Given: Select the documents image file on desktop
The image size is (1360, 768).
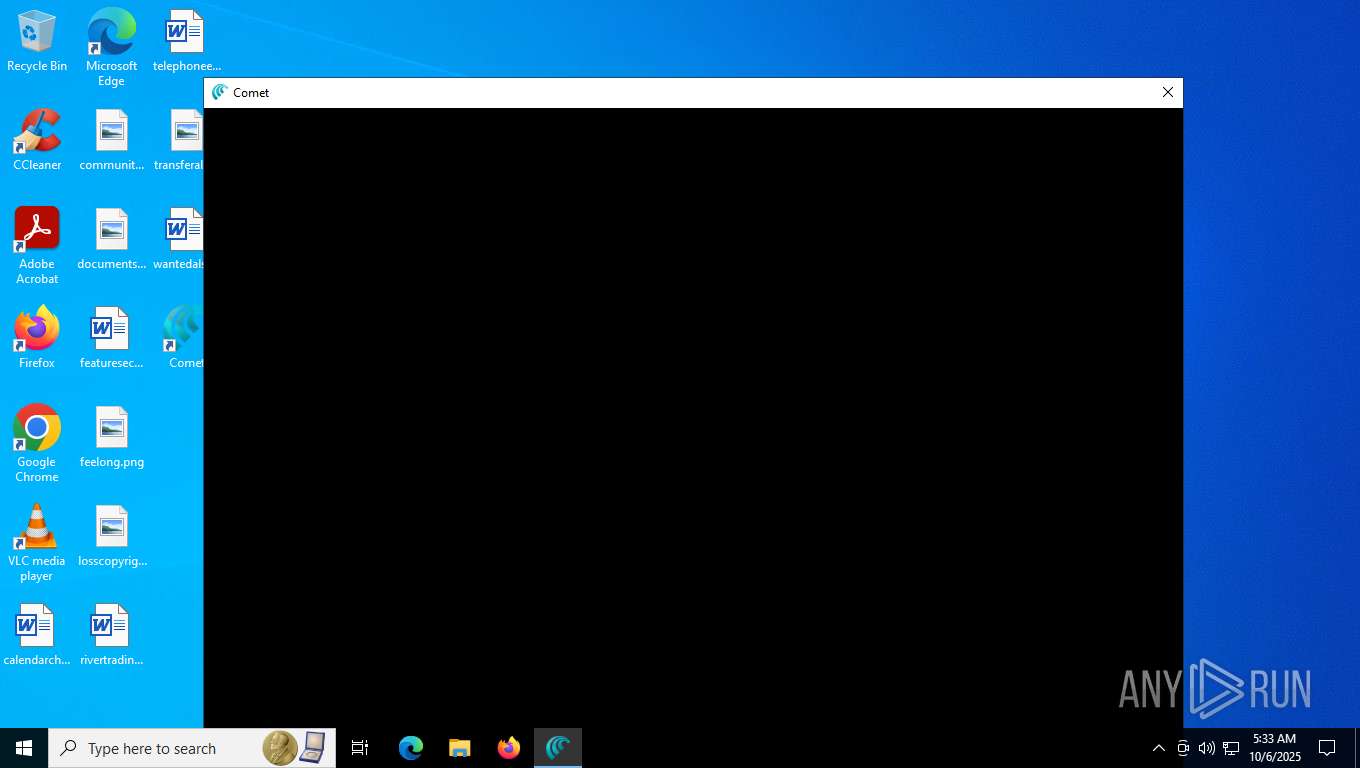Looking at the screenshot, I should pos(111,239).
